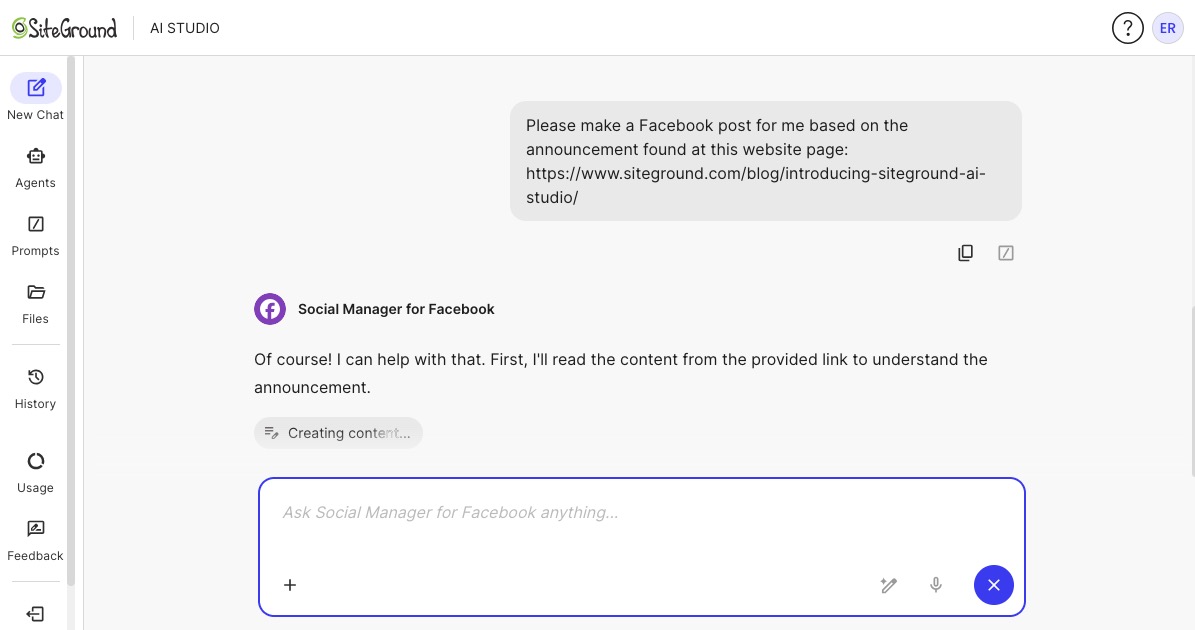
Task: Click the Social Manager for Facebook avatar
Action: coord(270,309)
